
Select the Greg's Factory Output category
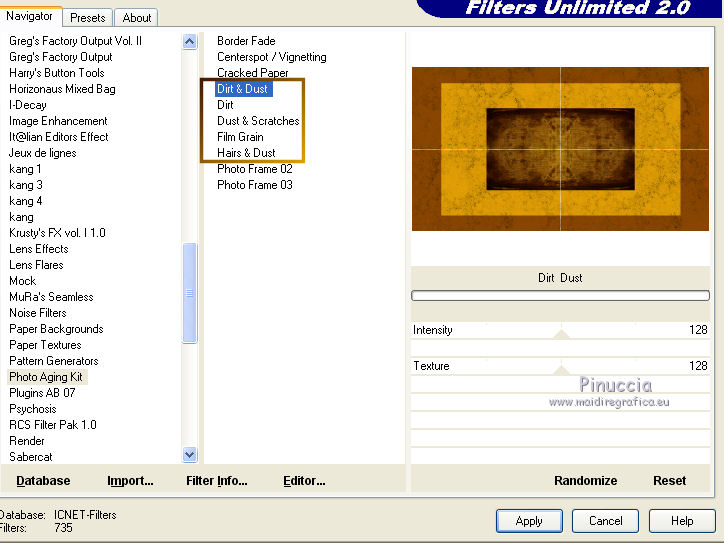pos(60,57)
